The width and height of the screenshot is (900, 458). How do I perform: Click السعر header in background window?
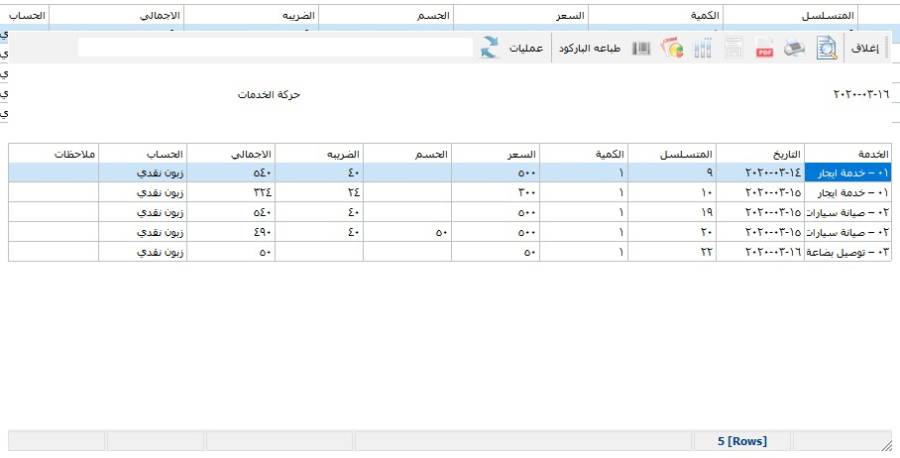click(521, 15)
